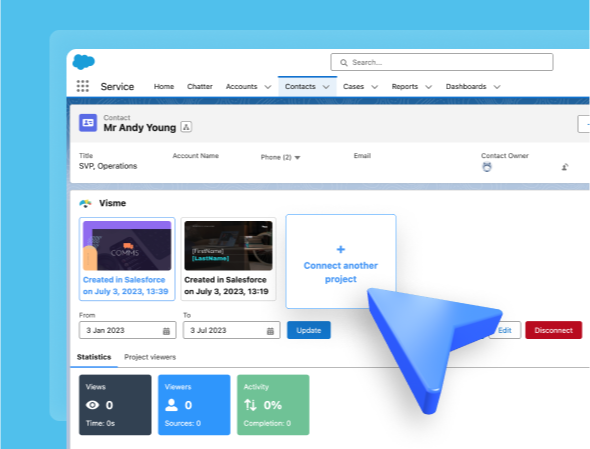Image resolution: width=590 pixels, height=449 pixels.
Task: Click the change owner icon
Action: point(565,167)
